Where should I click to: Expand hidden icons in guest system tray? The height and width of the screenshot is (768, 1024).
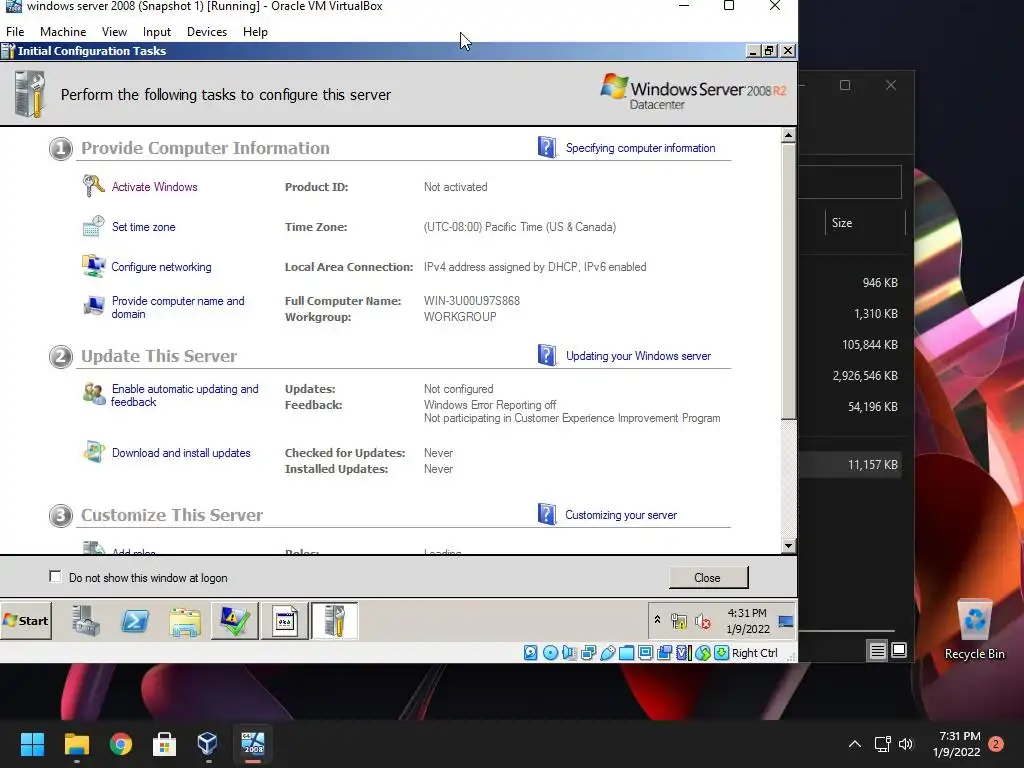pos(658,620)
